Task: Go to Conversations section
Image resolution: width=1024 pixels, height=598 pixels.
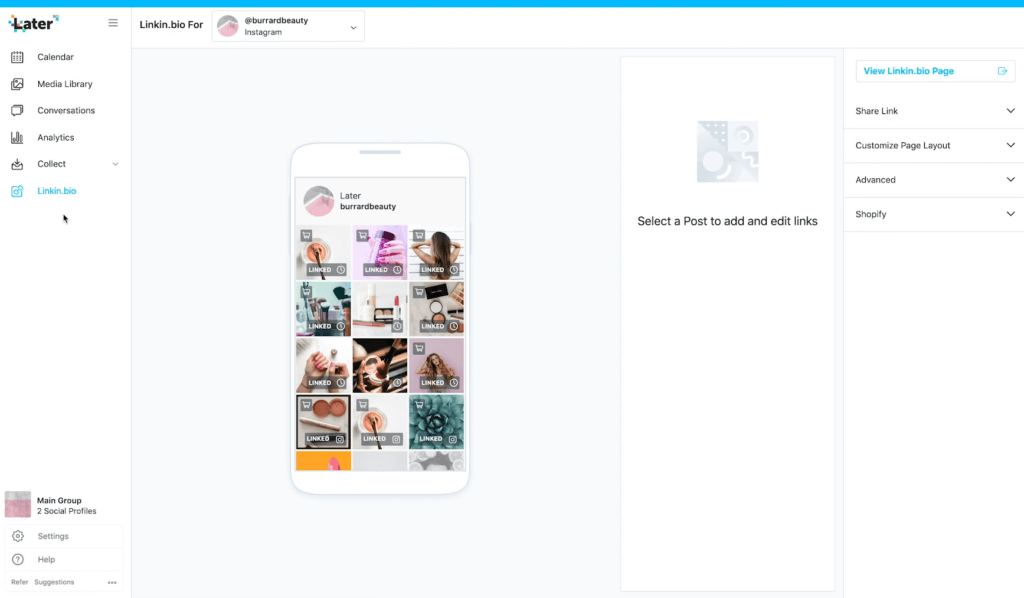Action: coord(66,110)
